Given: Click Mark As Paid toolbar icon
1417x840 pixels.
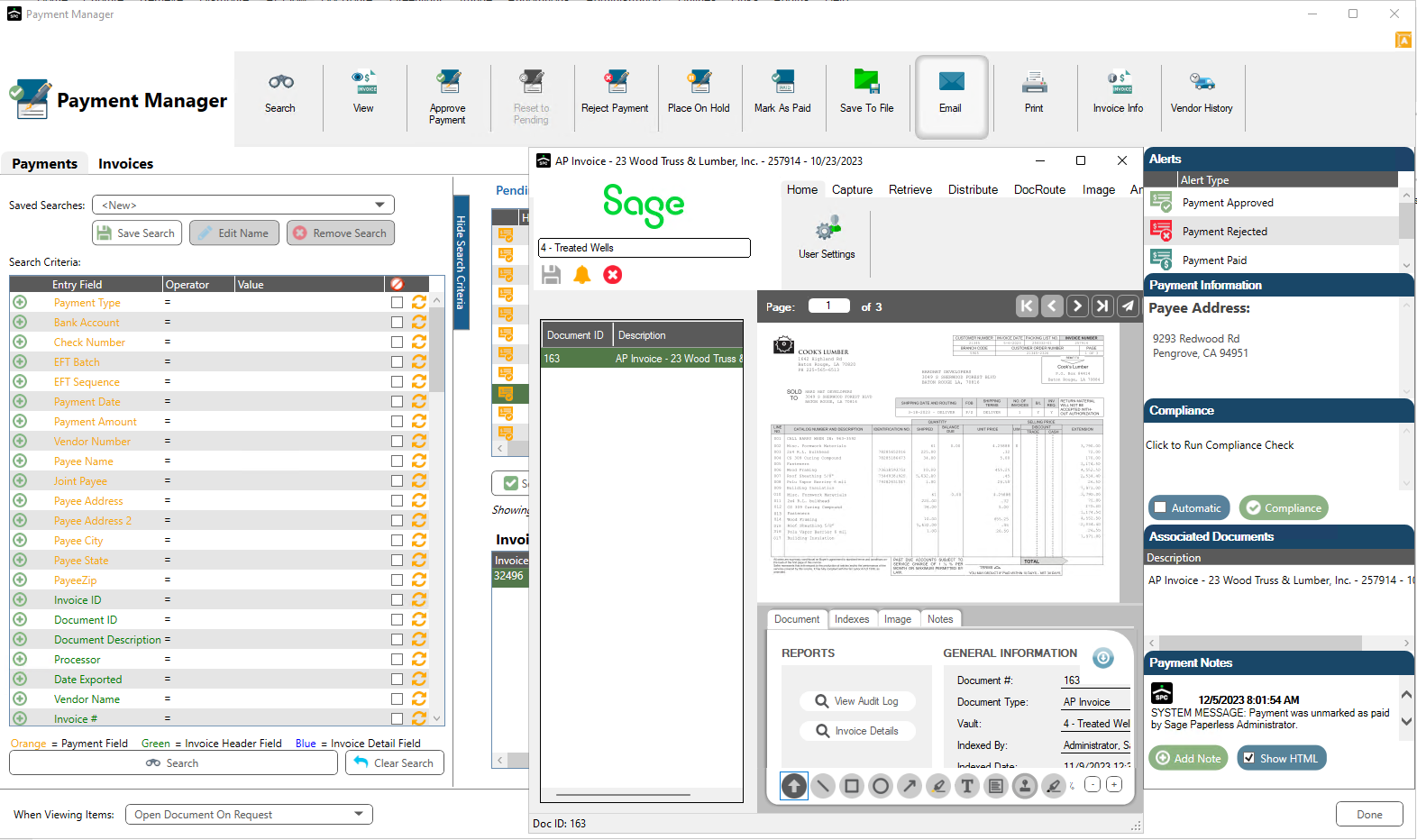Looking at the screenshot, I should [782, 93].
